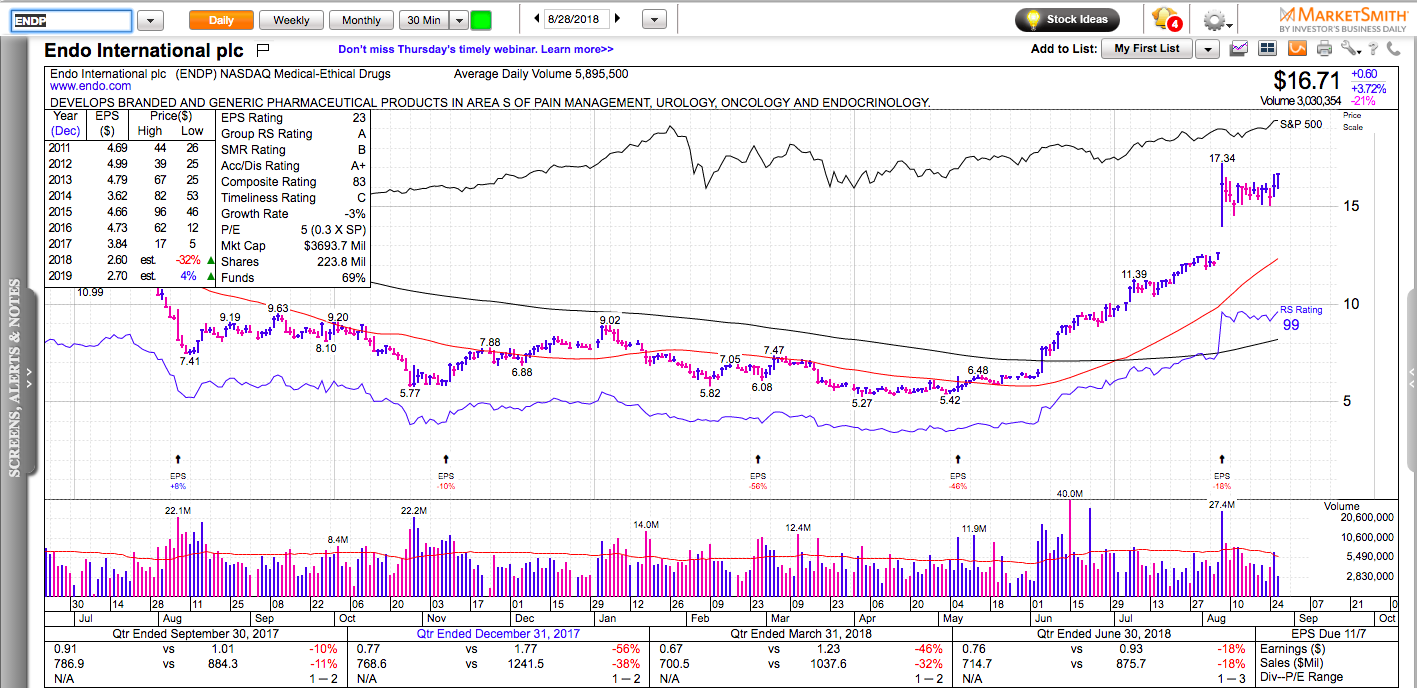Screen dimensions: 1417x688
Task: Open the settings gear menu
Action: coord(1217,20)
